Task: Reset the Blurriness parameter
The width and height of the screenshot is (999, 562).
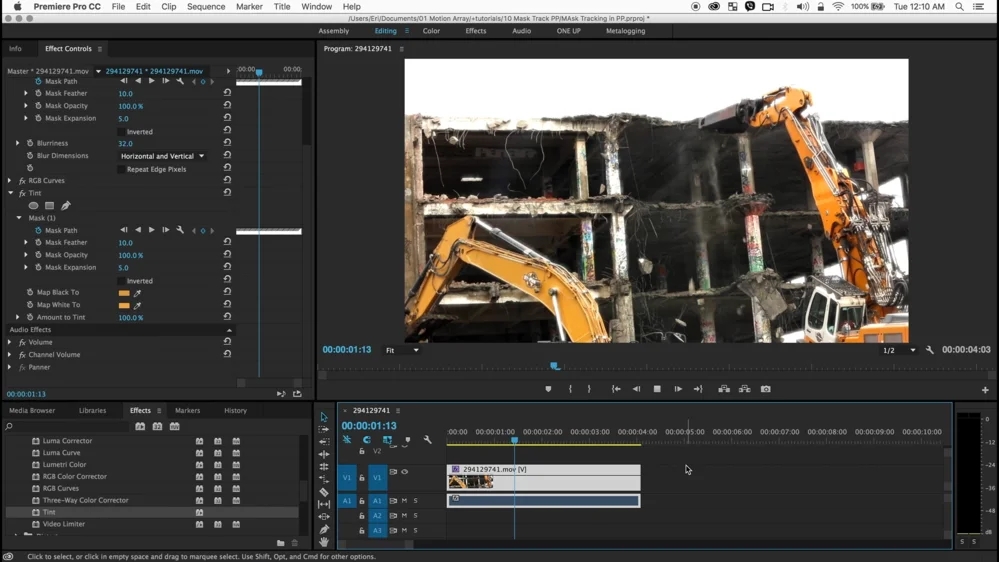Action: [227, 143]
